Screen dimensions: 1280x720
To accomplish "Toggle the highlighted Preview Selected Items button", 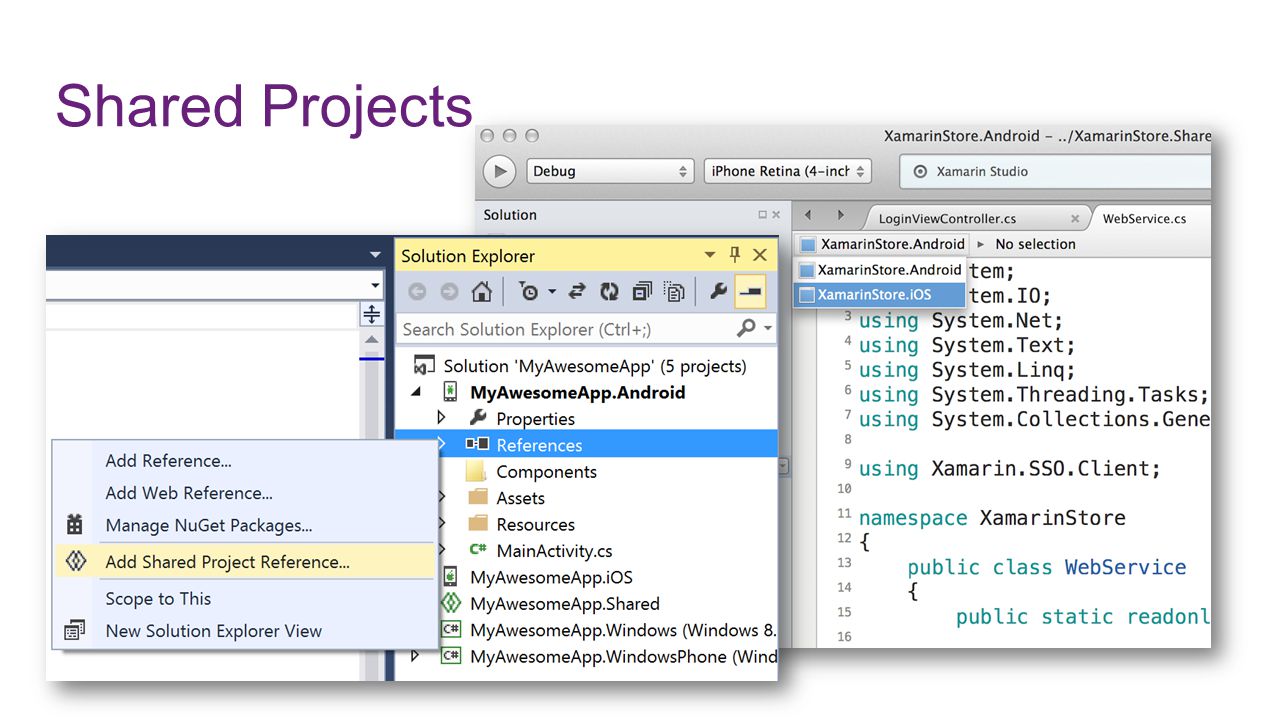I will [x=750, y=292].
